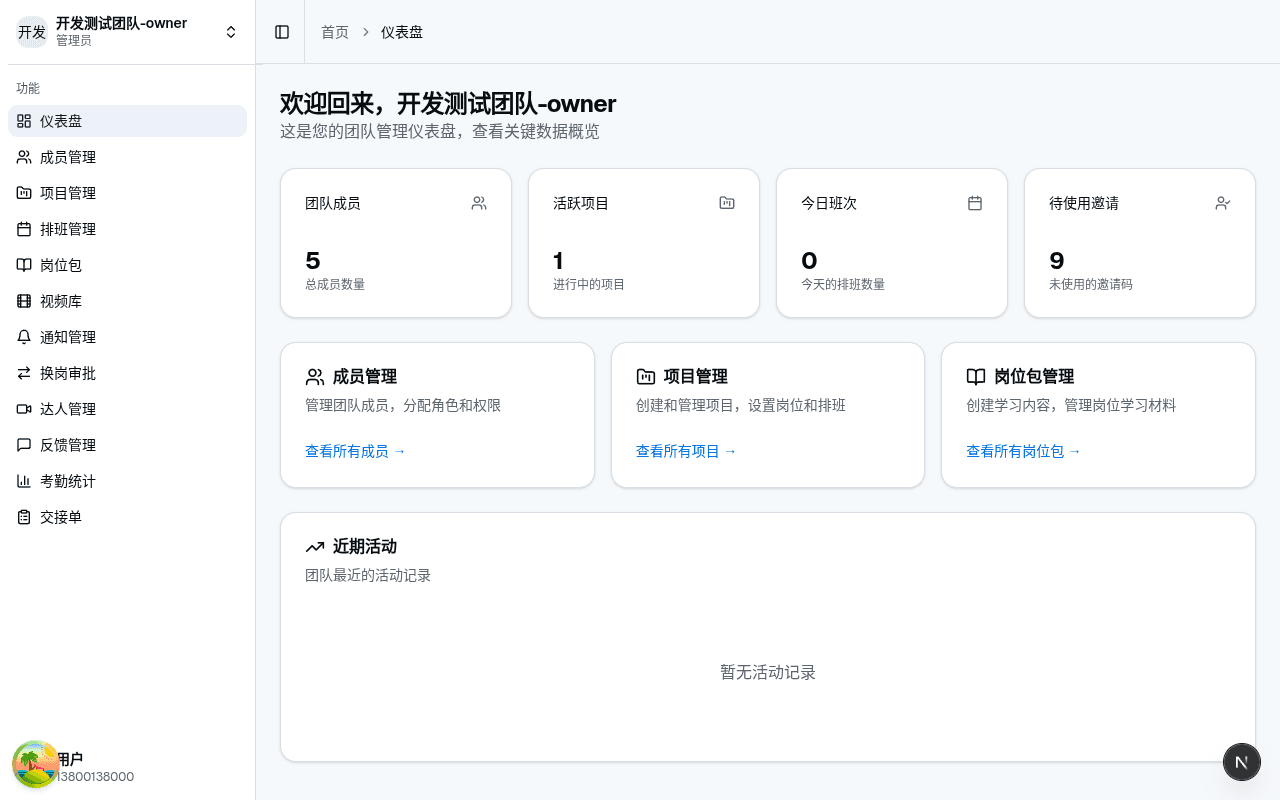Image resolution: width=1280 pixels, height=800 pixels.
Task: Open 查看所有岗位包 link
Action: pyautogui.click(x=1017, y=451)
